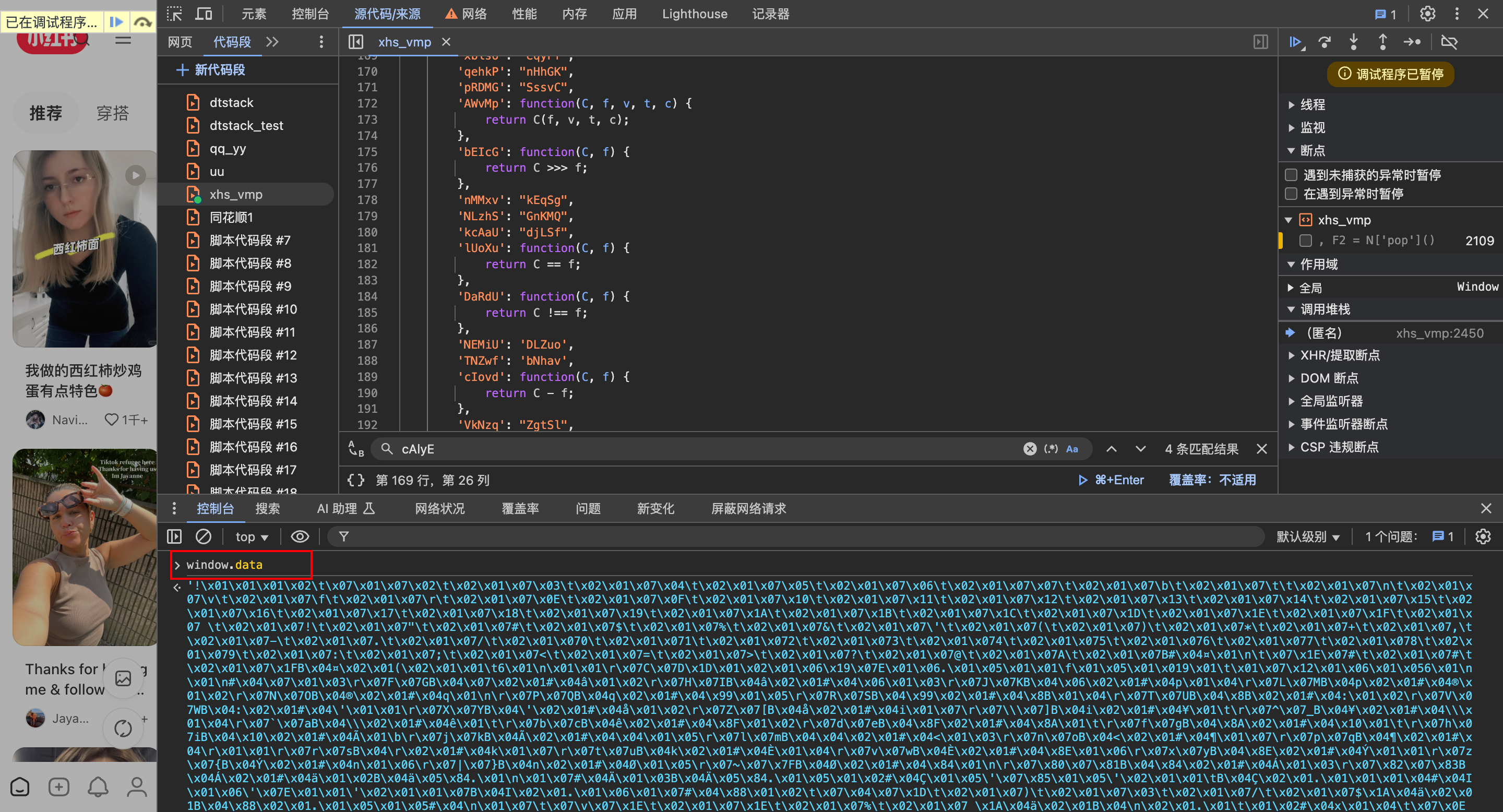Click the step over next function icon
This screenshot has width=1503, height=812.
tap(1325, 42)
